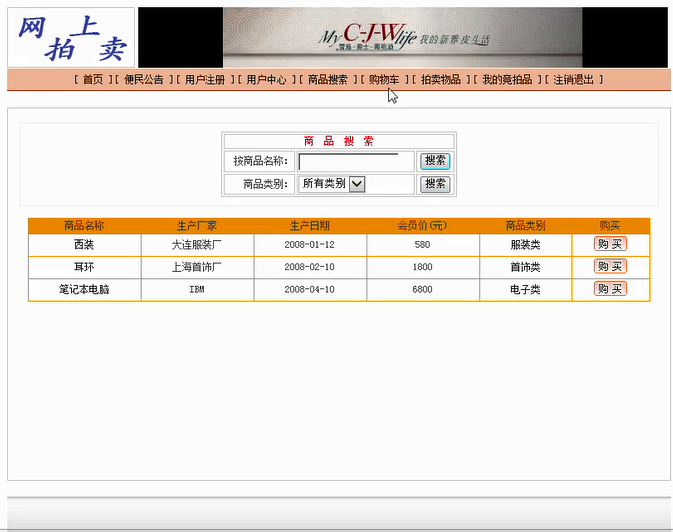
Task: Select the 西装 product name cell
Action: point(84,245)
